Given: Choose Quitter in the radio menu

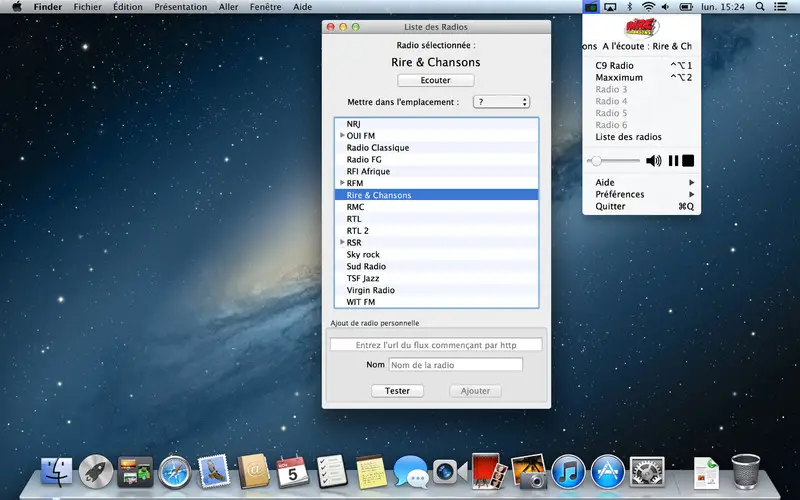Looking at the screenshot, I should pyautogui.click(x=641, y=206).
